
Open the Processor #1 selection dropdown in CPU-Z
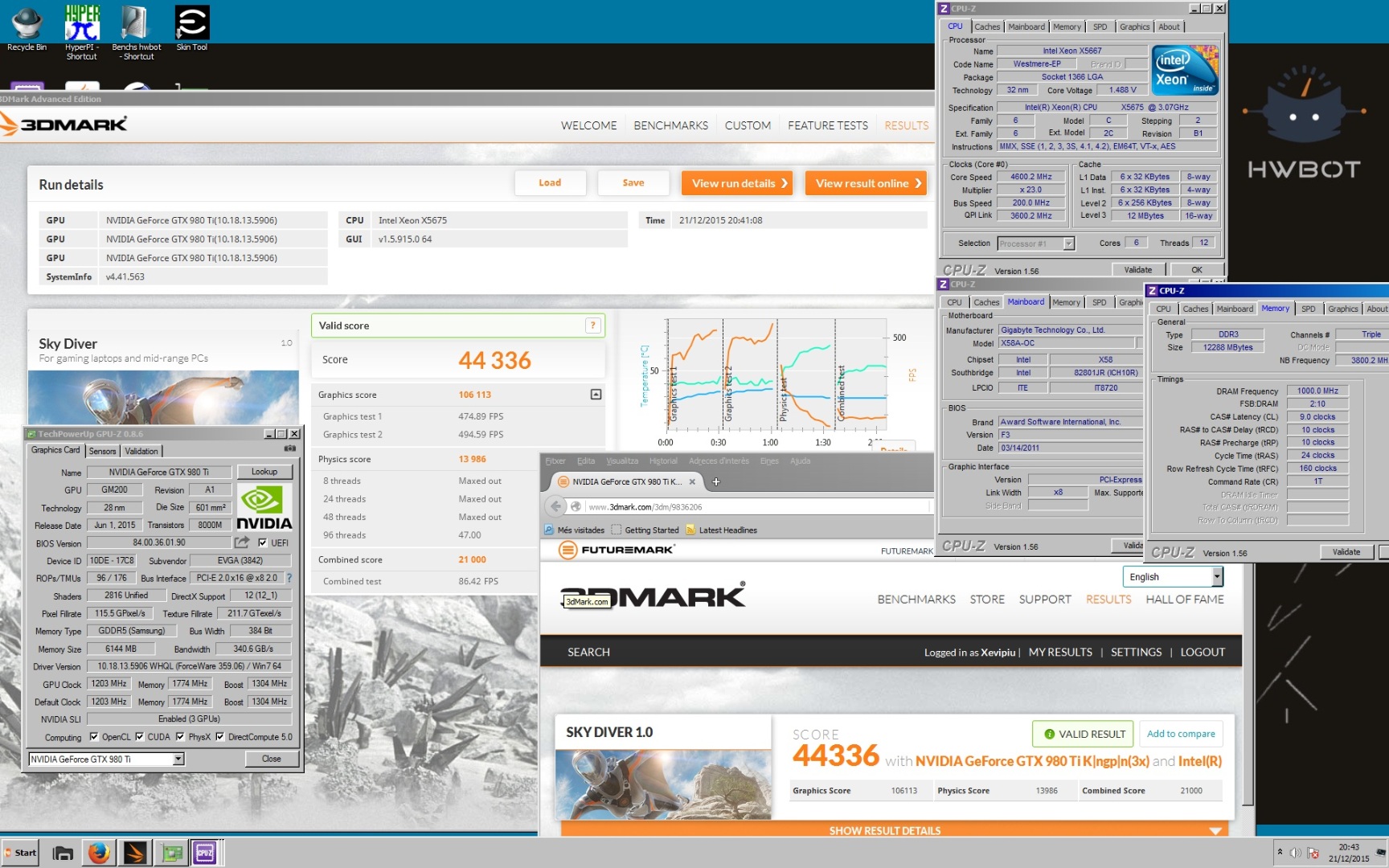click(x=1068, y=244)
